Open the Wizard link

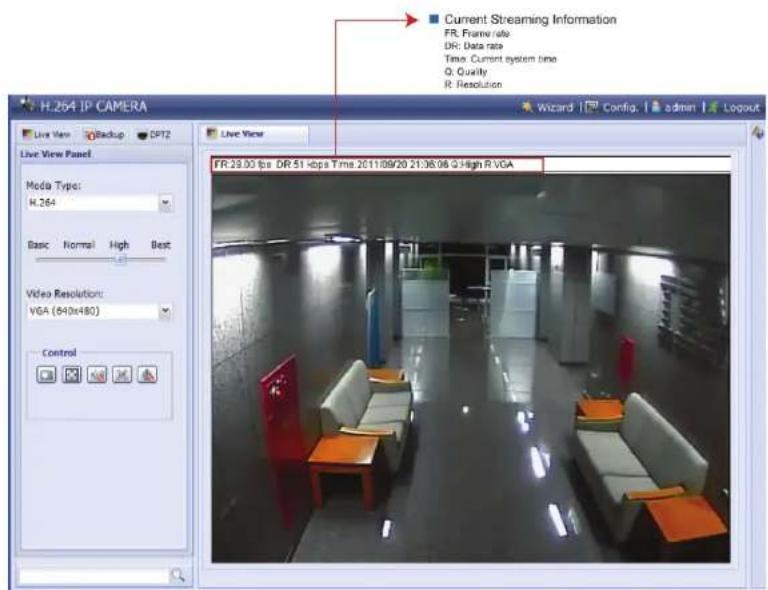547,107
